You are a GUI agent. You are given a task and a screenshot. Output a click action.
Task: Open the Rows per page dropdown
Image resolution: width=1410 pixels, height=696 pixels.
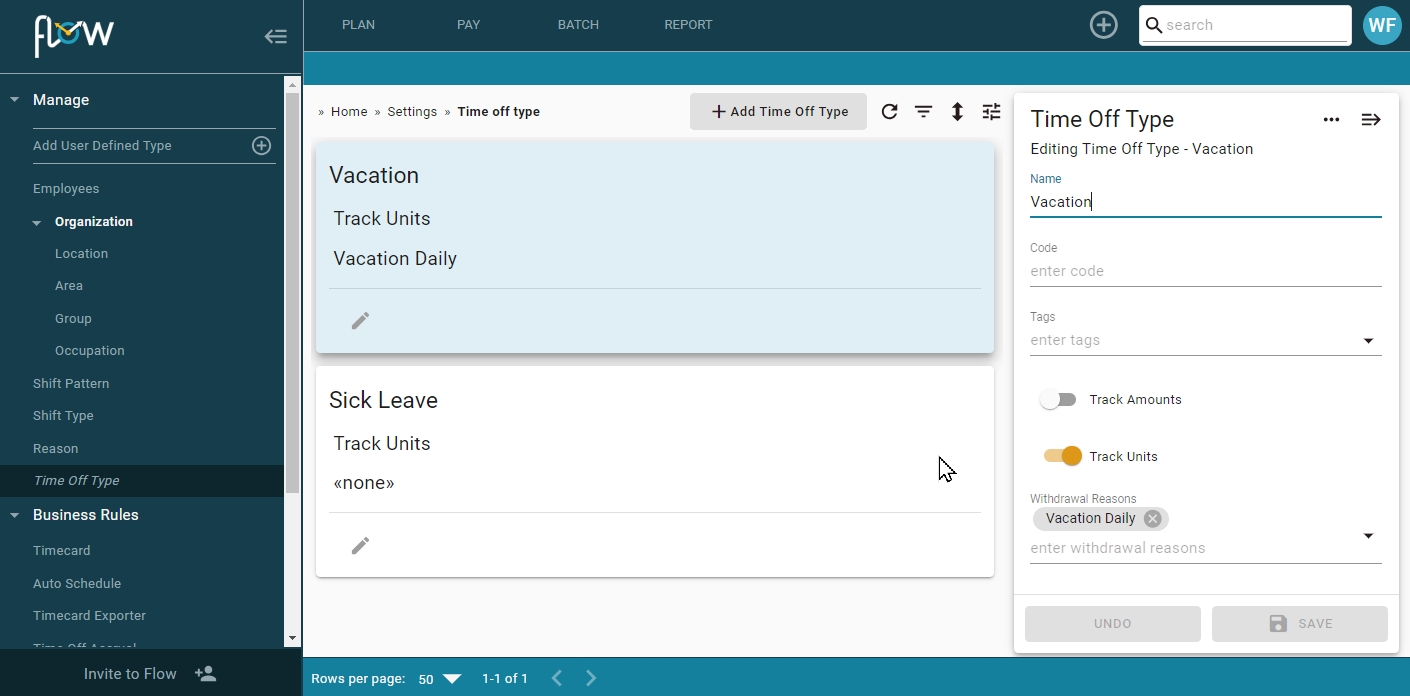pos(439,679)
